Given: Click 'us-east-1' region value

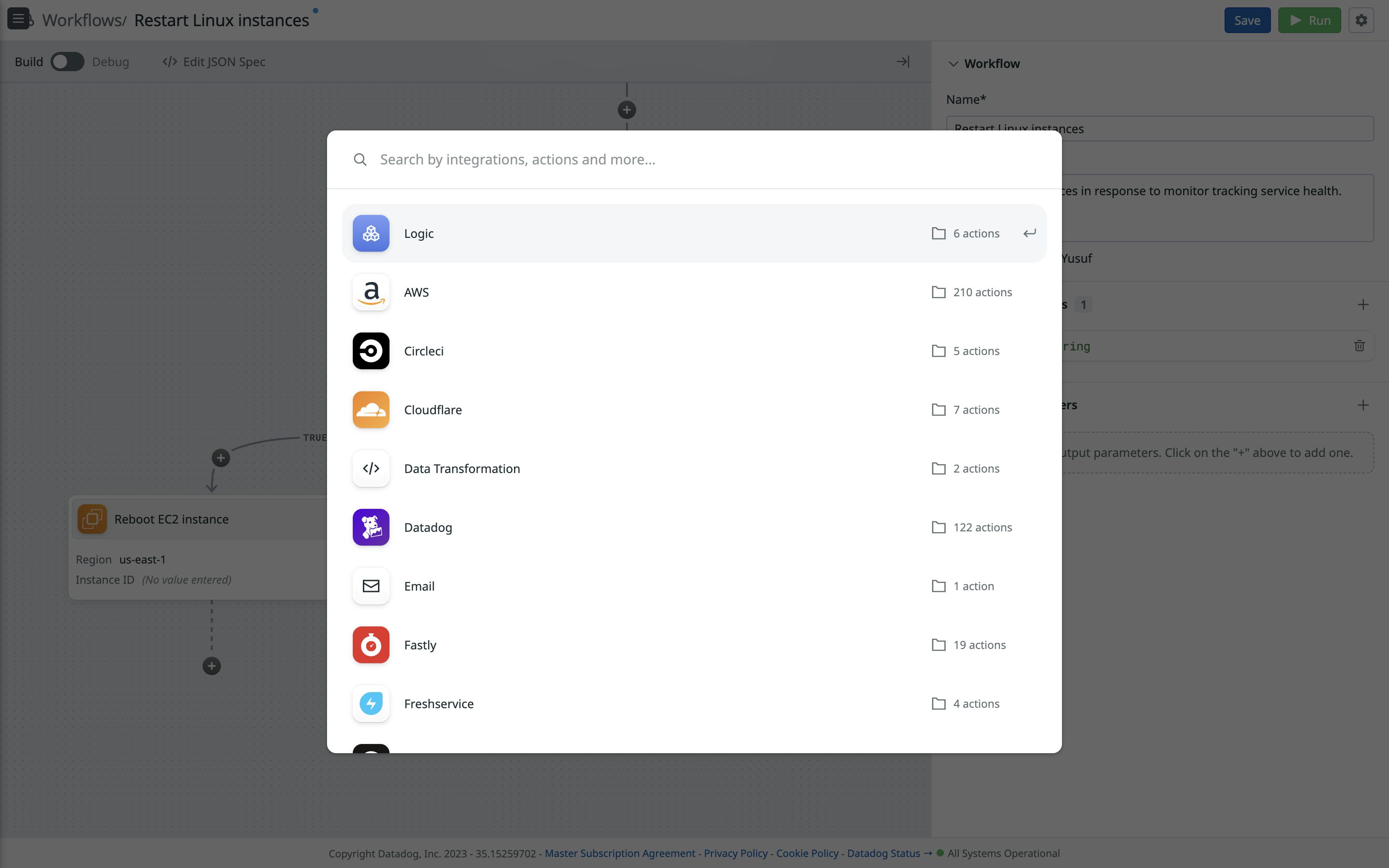Looking at the screenshot, I should pos(142,560).
